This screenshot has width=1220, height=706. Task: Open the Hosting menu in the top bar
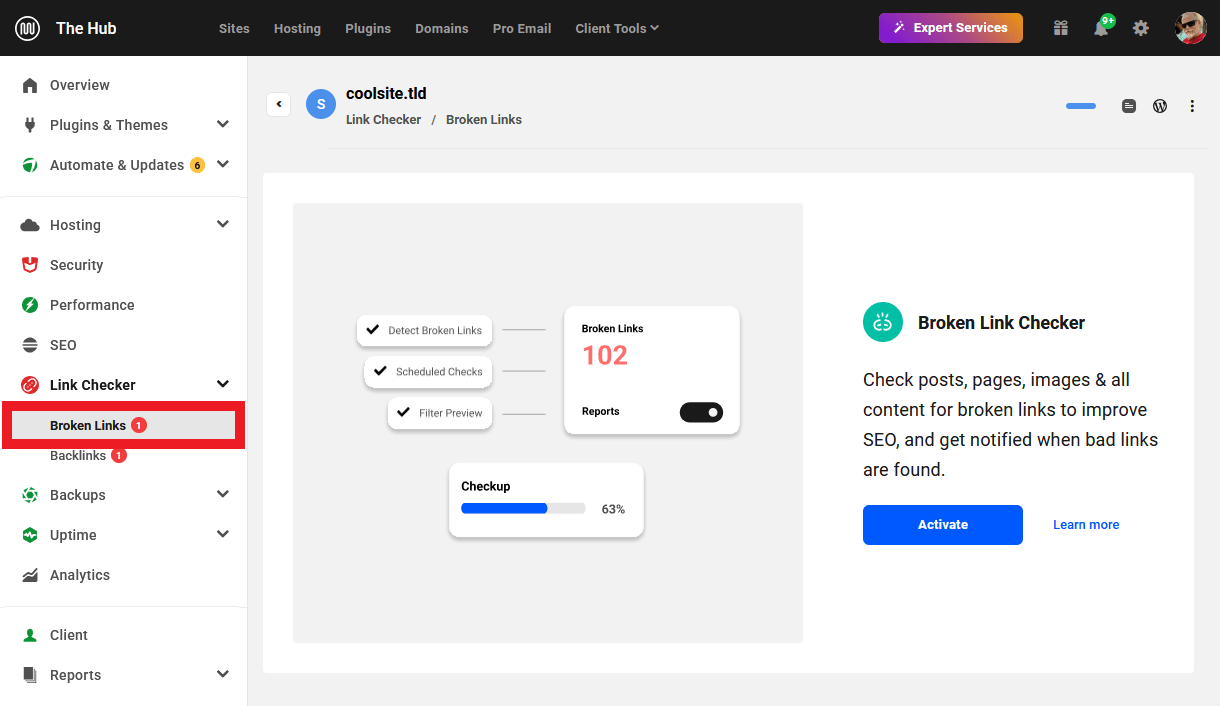(x=297, y=28)
